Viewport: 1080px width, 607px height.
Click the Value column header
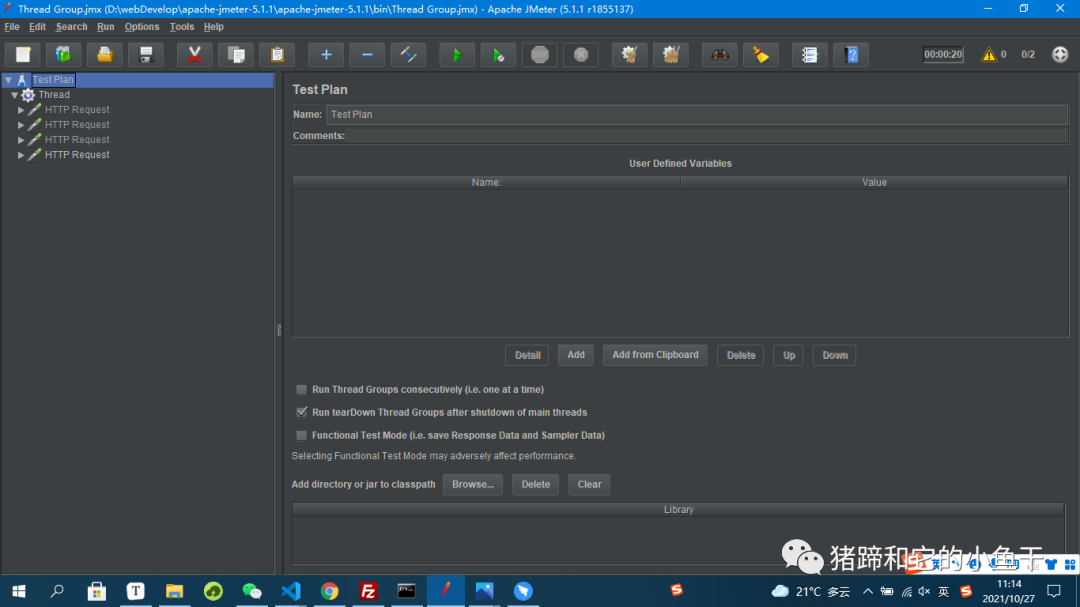[x=874, y=183]
